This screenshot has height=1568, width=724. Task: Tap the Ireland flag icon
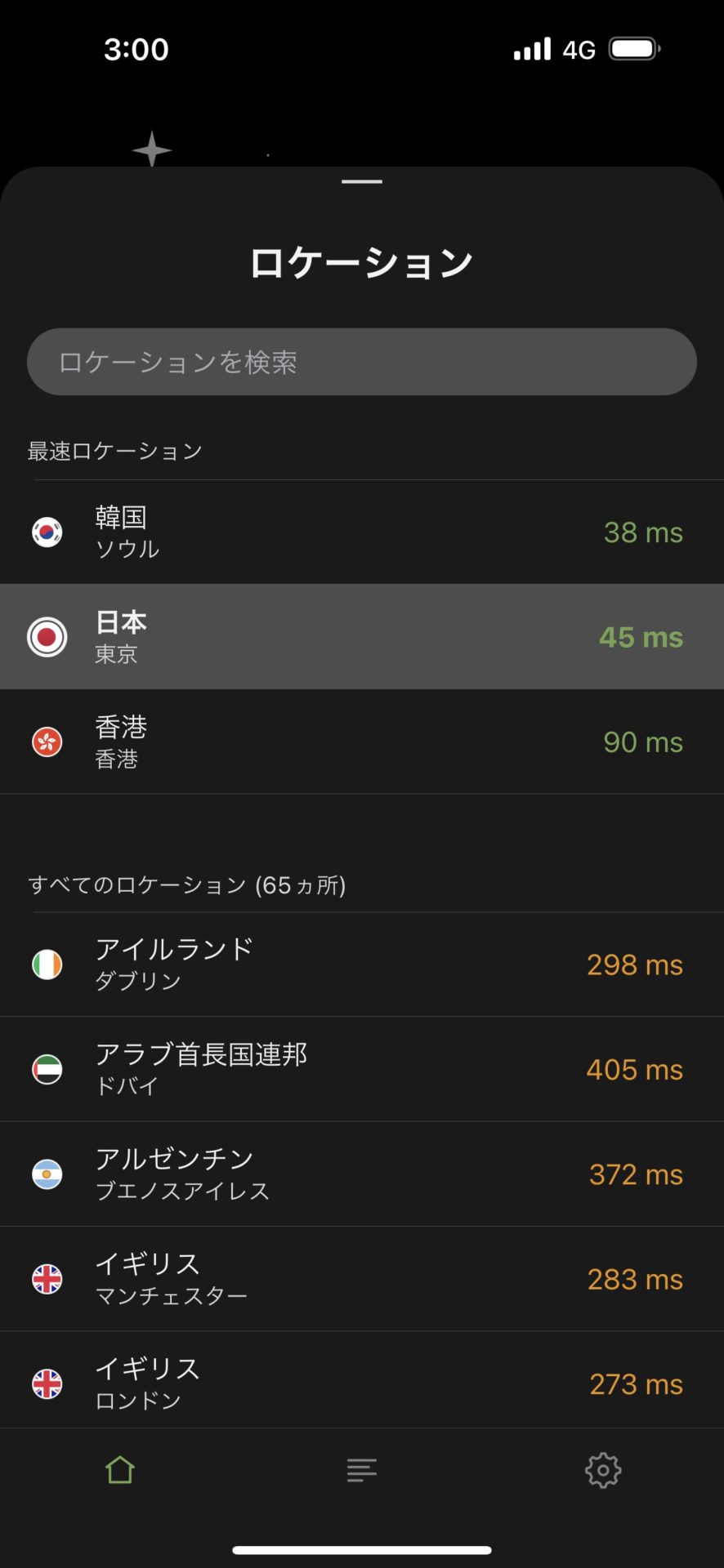[47, 964]
